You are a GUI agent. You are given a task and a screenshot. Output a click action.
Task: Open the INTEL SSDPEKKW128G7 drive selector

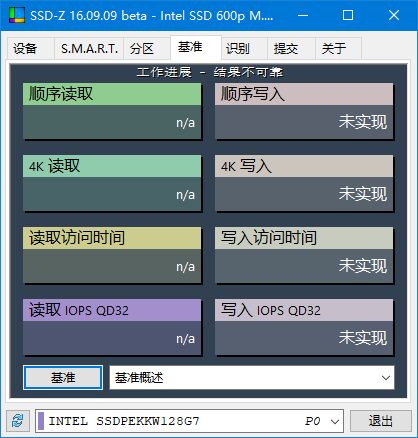click(x=189, y=421)
